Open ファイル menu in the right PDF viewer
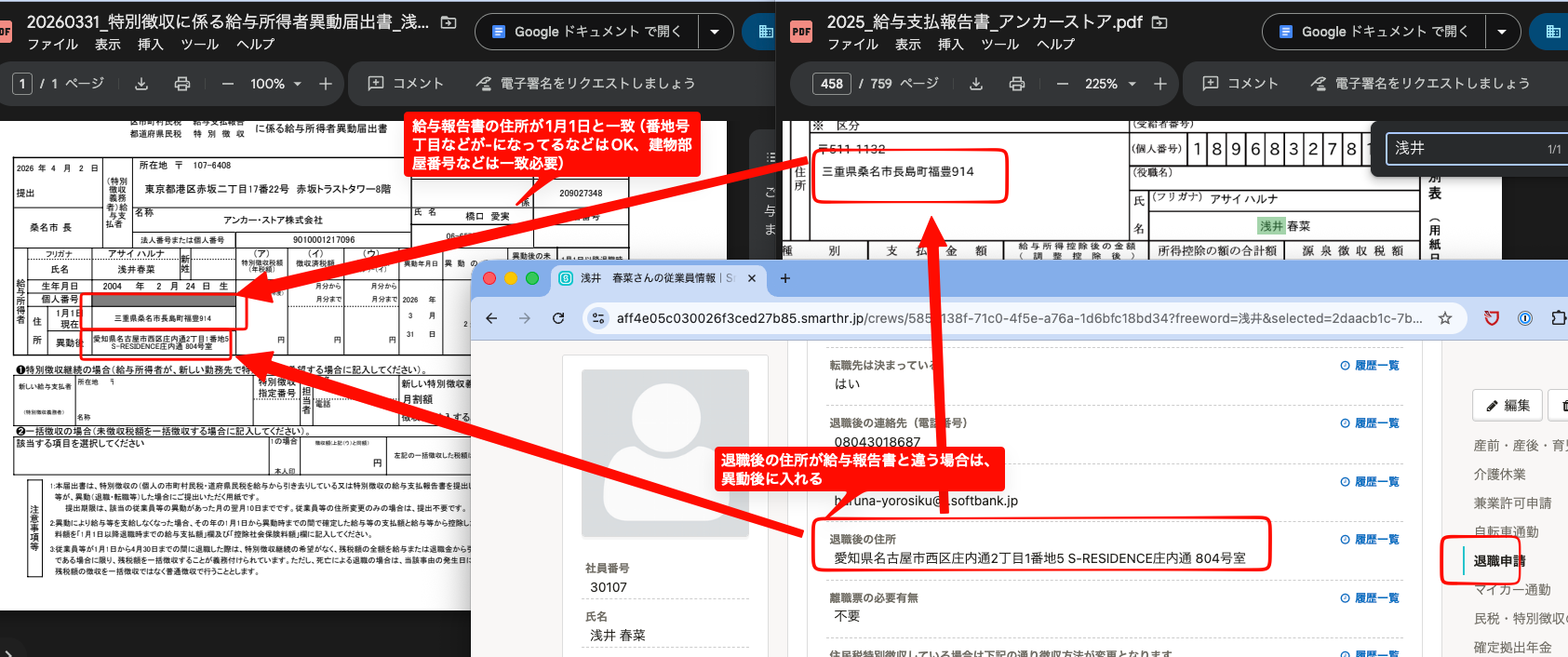 [x=852, y=45]
